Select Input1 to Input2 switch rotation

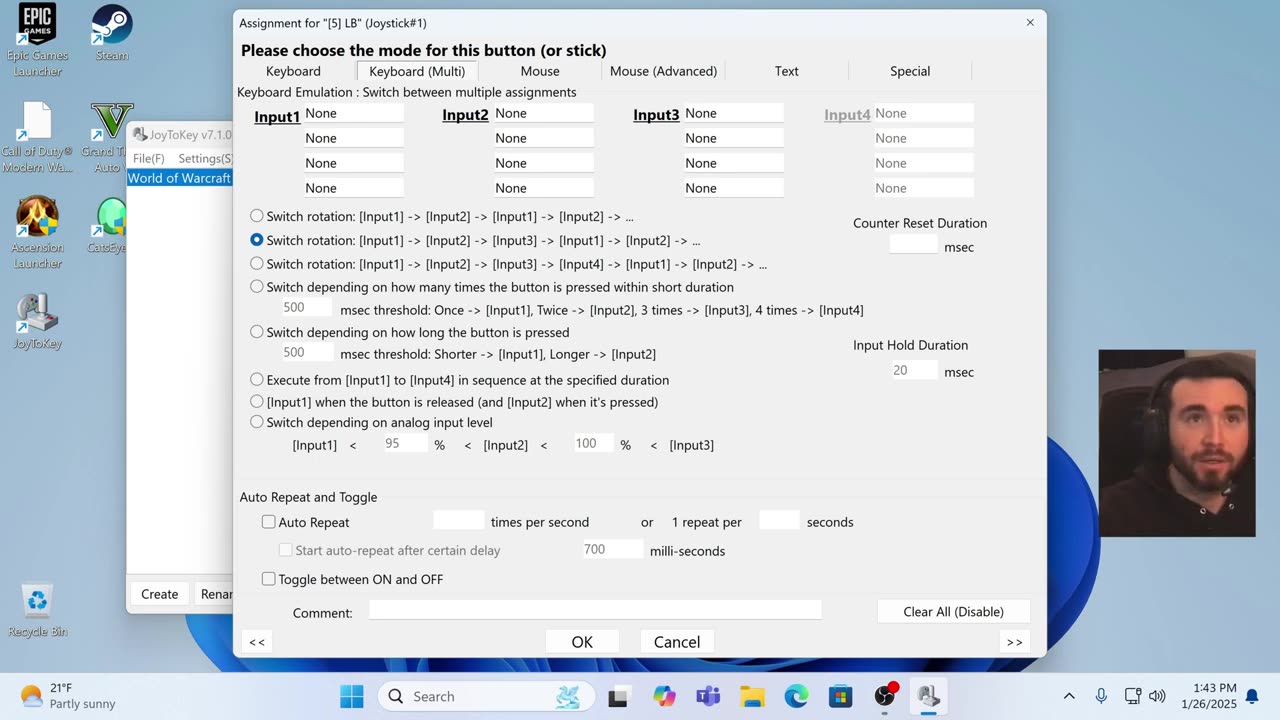(x=257, y=216)
